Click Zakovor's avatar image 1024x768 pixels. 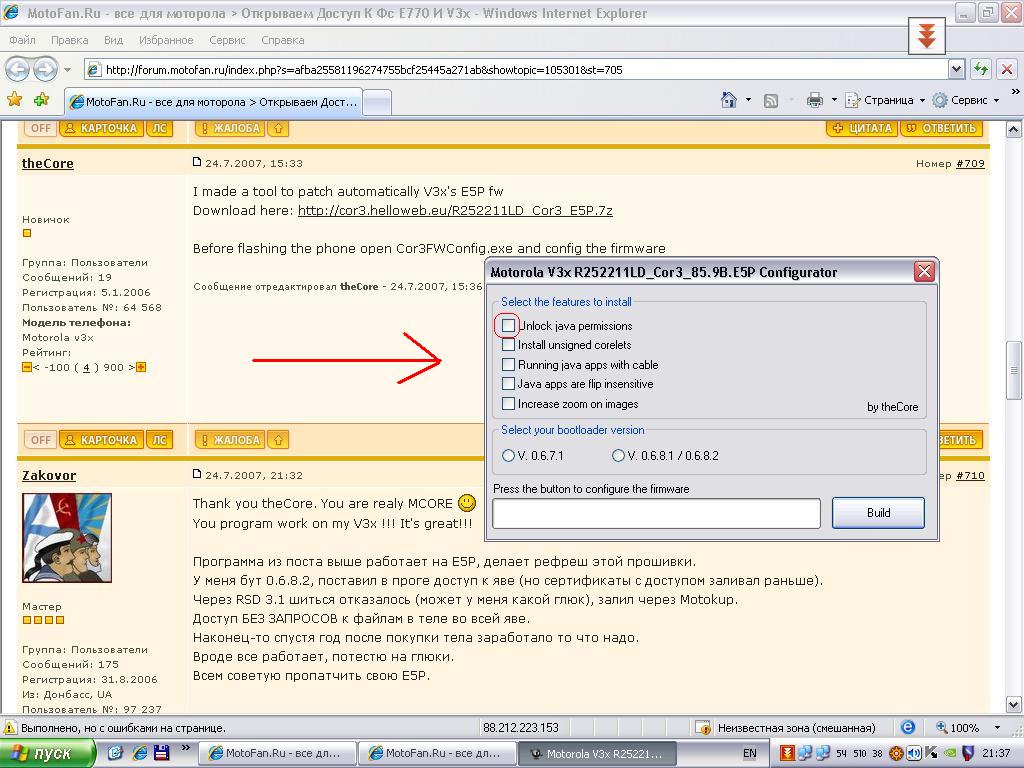(x=67, y=537)
